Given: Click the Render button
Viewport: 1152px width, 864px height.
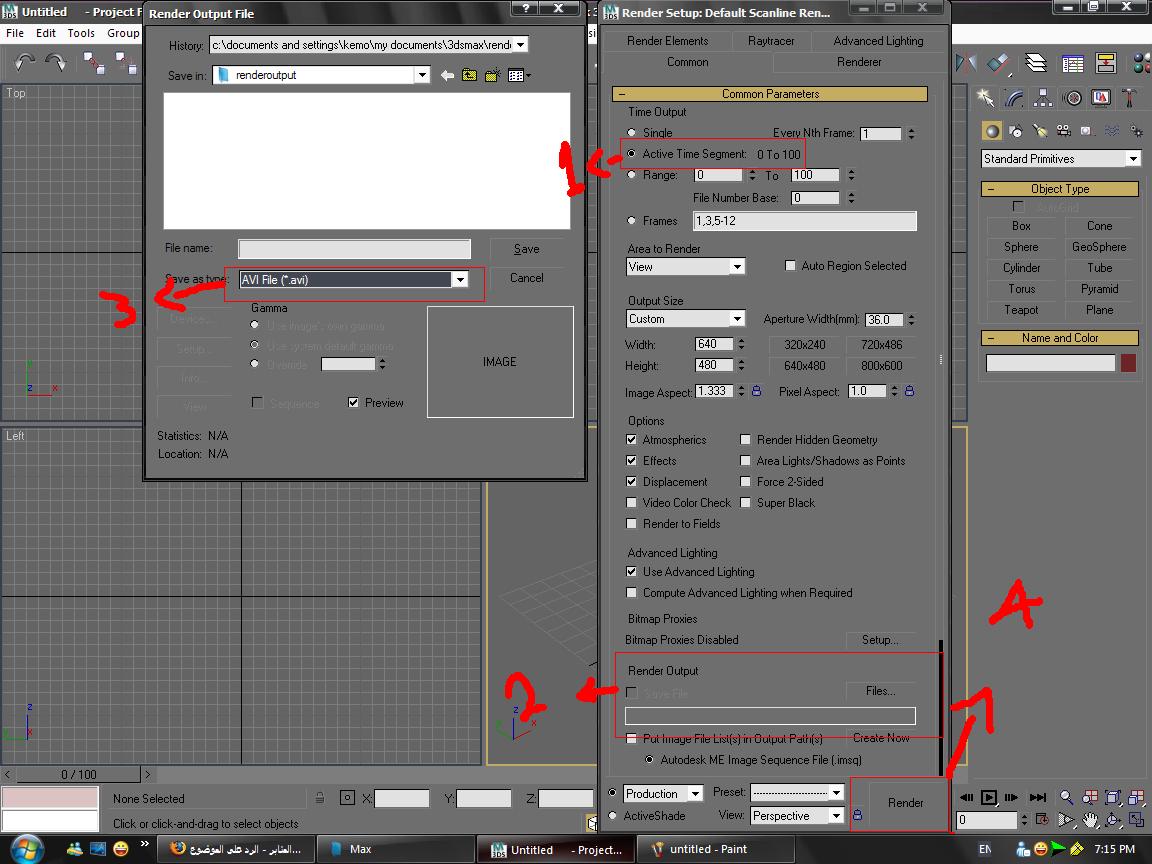Looking at the screenshot, I should pos(905,803).
